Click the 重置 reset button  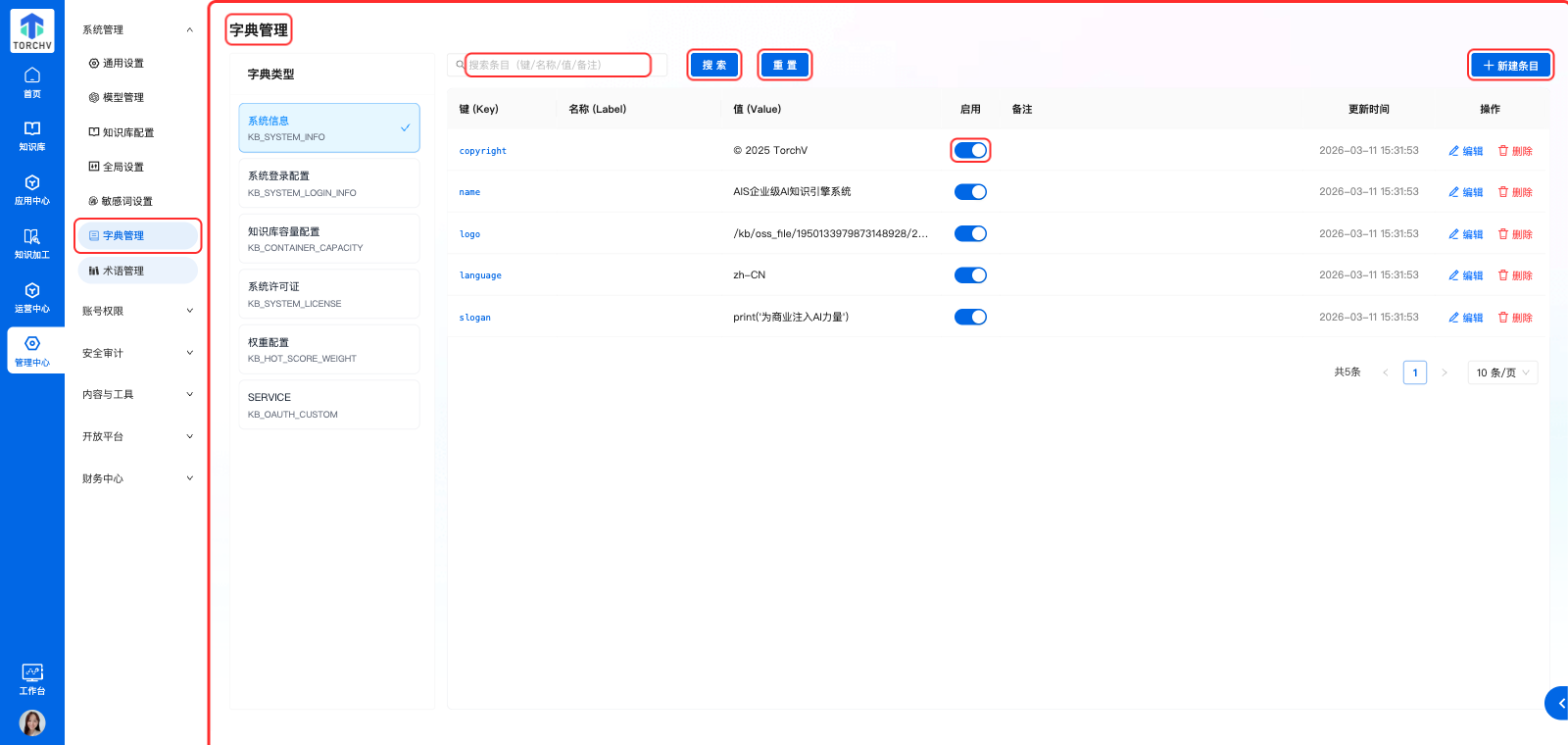click(785, 65)
